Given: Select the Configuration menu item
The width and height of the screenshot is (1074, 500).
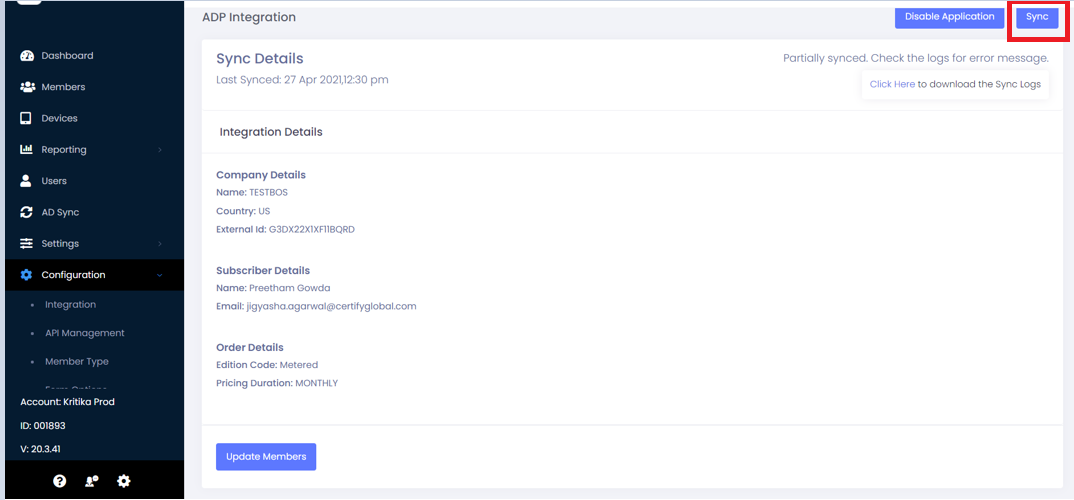Looking at the screenshot, I should 95,275.
